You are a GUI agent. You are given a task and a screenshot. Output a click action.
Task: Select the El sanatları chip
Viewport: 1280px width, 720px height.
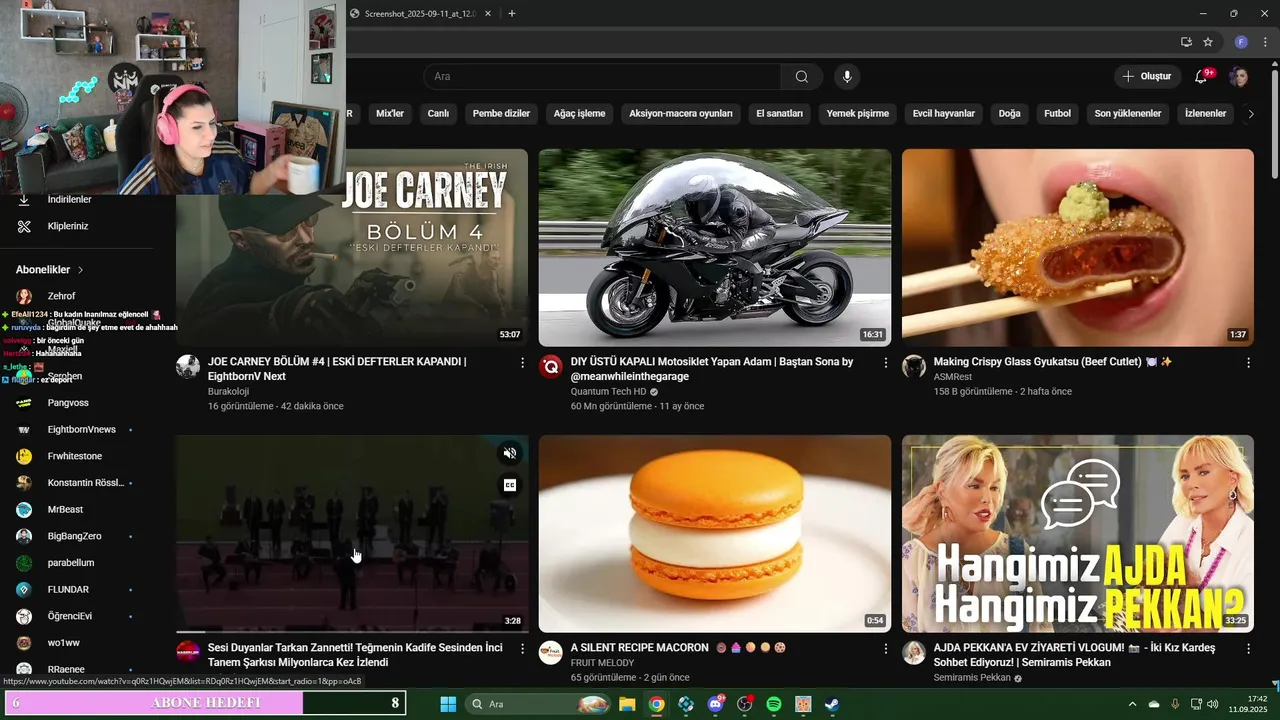click(780, 114)
